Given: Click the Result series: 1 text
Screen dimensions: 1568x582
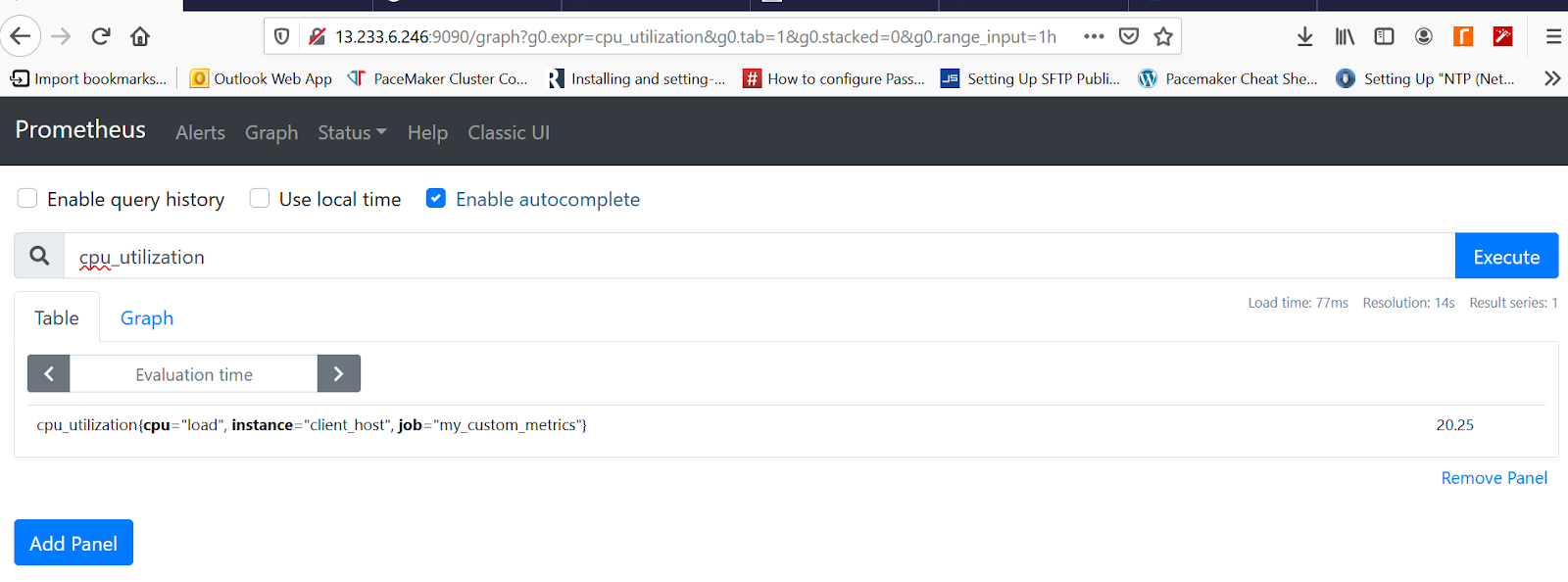Looking at the screenshot, I should 1513,303.
